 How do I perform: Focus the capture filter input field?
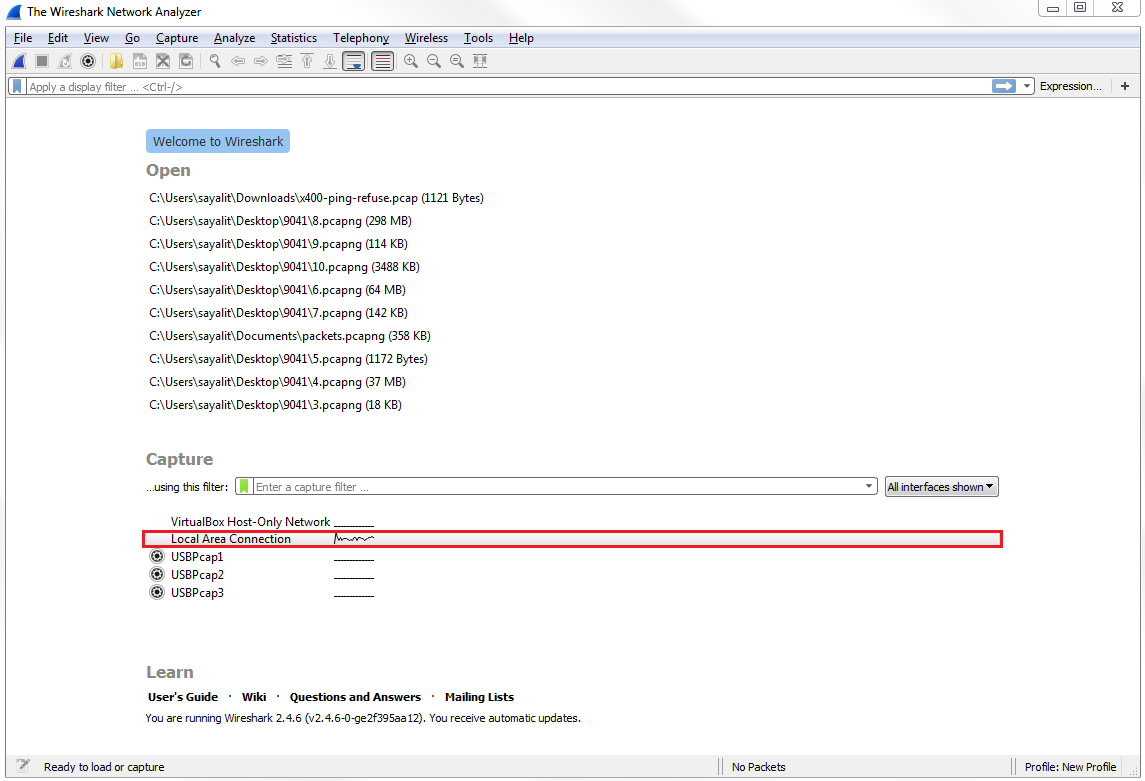[x=558, y=487]
